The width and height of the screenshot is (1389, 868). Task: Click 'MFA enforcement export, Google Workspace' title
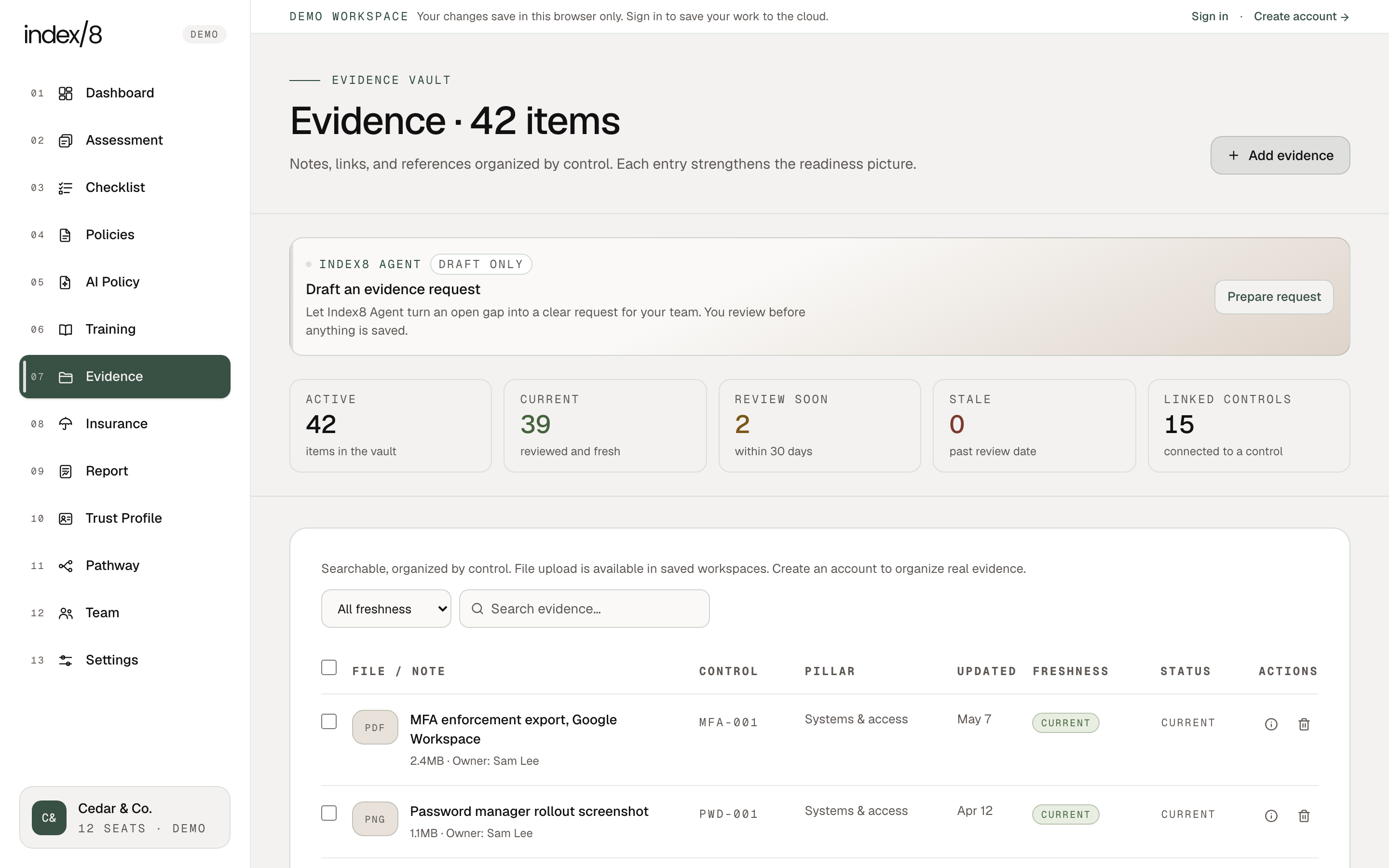click(513, 729)
